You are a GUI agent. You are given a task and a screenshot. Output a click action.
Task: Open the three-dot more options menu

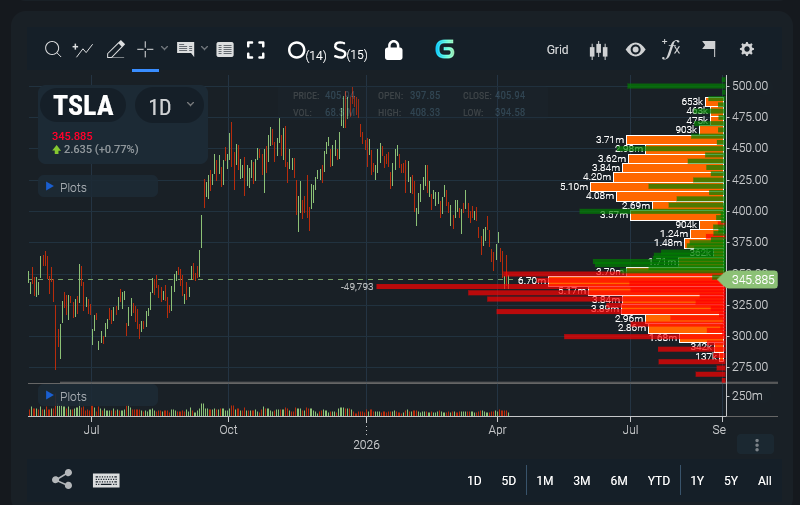pyautogui.click(x=757, y=445)
